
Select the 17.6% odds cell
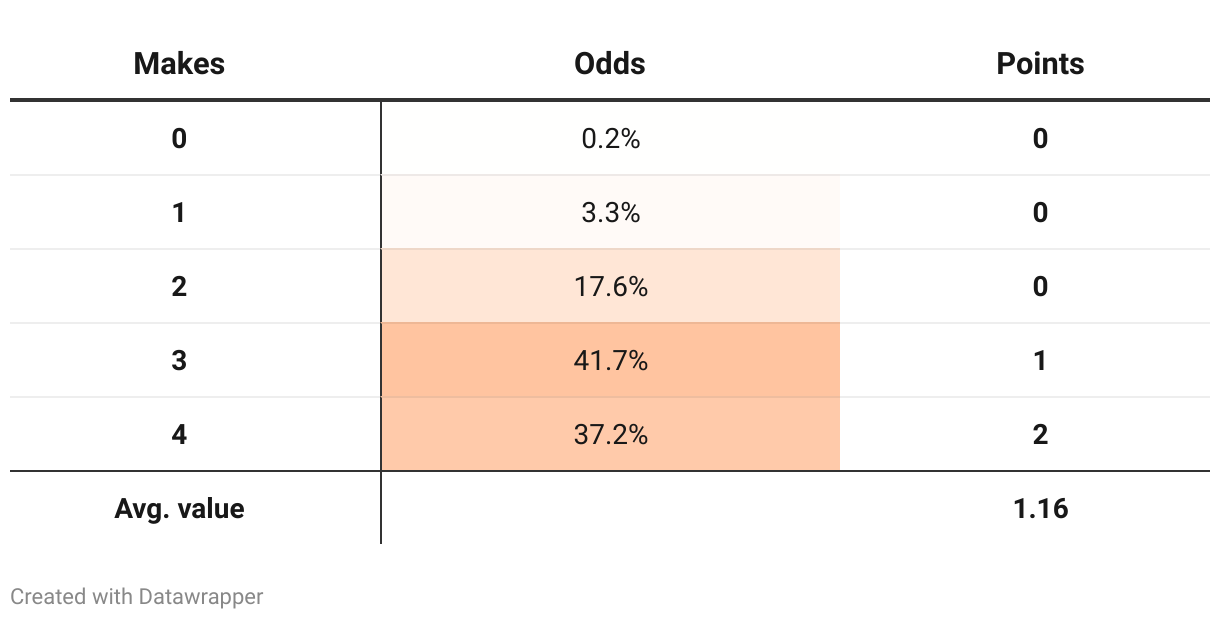(x=610, y=286)
